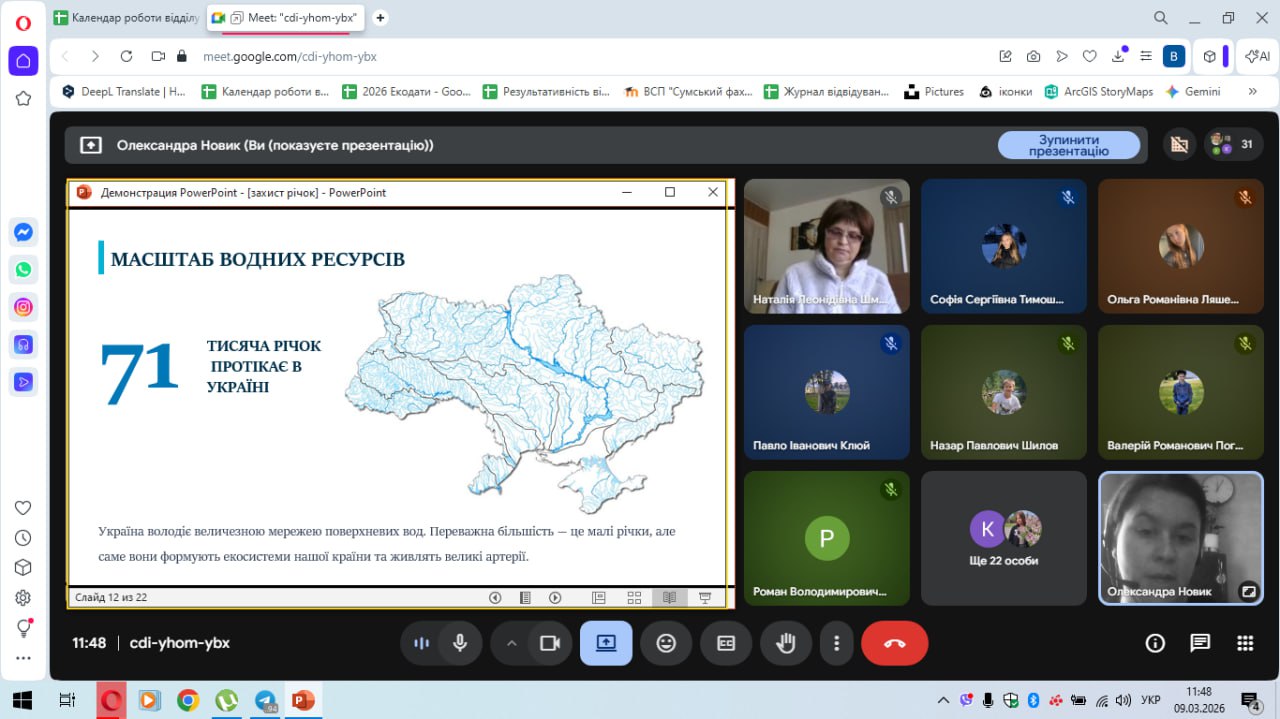Raise hand in the meeting

click(786, 643)
